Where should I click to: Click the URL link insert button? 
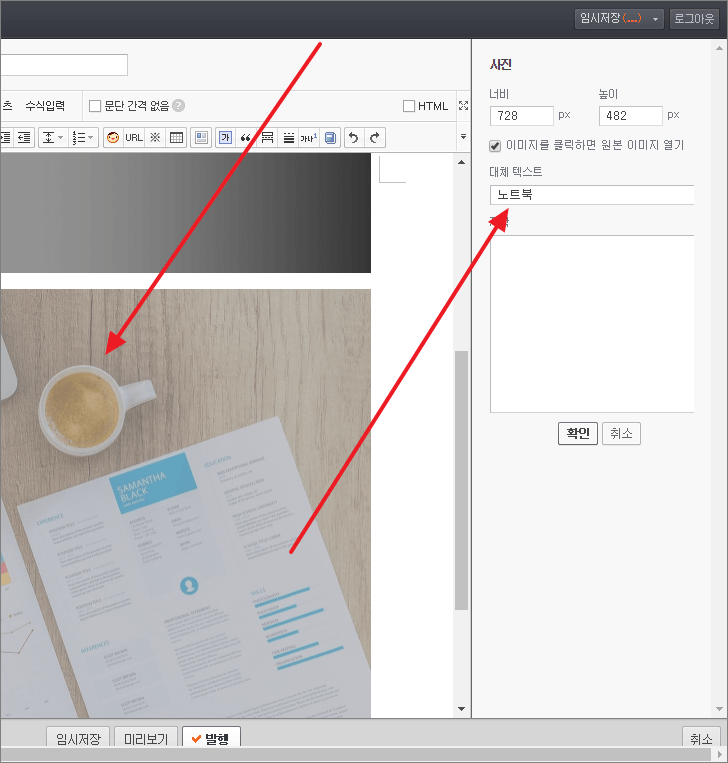point(134,138)
